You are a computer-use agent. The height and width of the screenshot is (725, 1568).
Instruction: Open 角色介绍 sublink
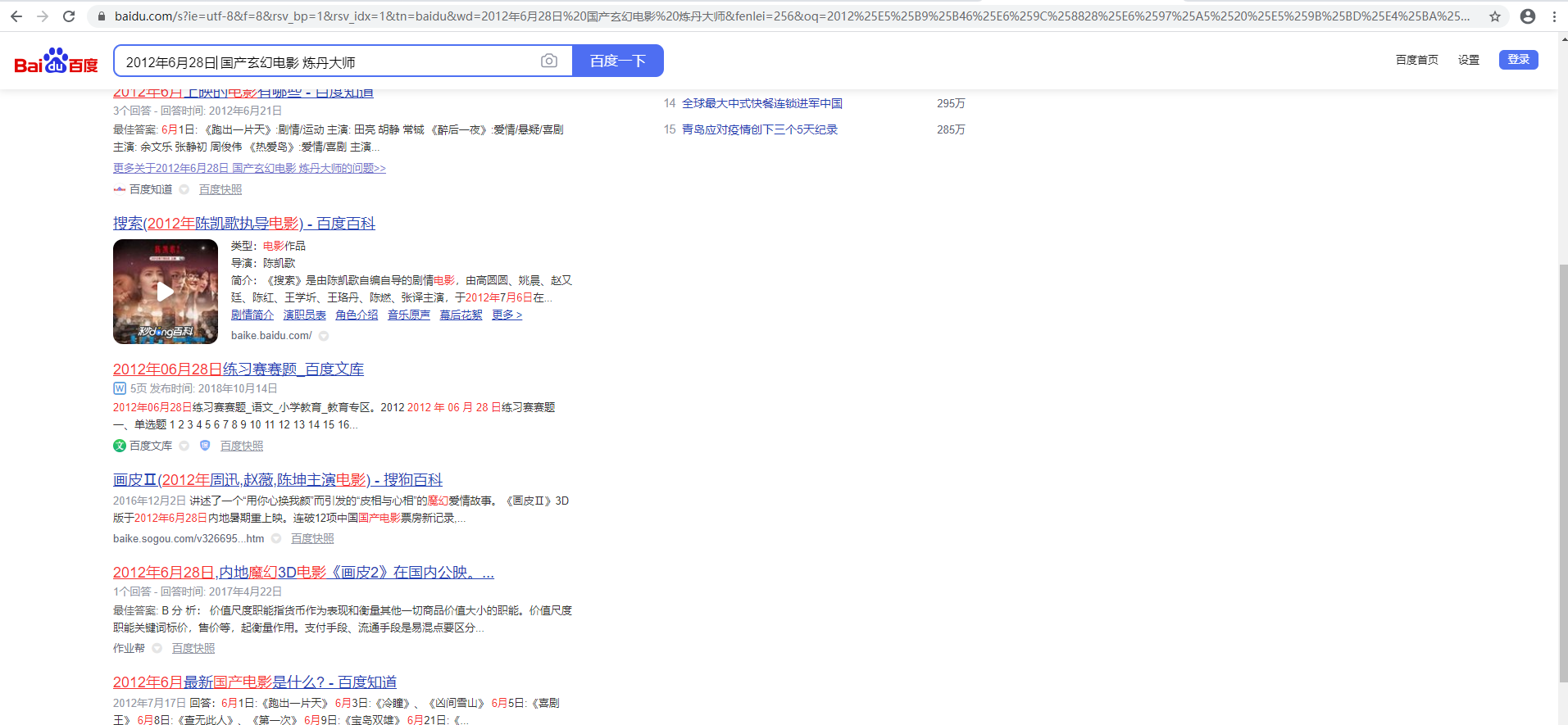pyautogui.click(x=357, y=315)
